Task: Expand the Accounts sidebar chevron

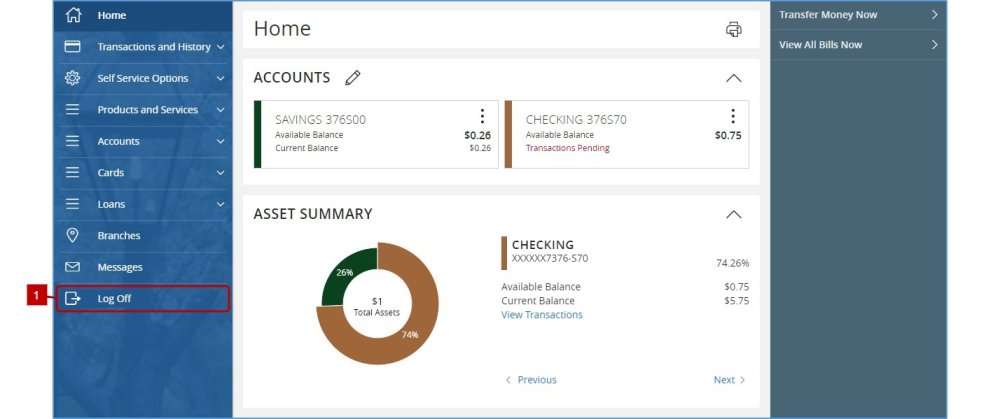Action: point(221,142)
